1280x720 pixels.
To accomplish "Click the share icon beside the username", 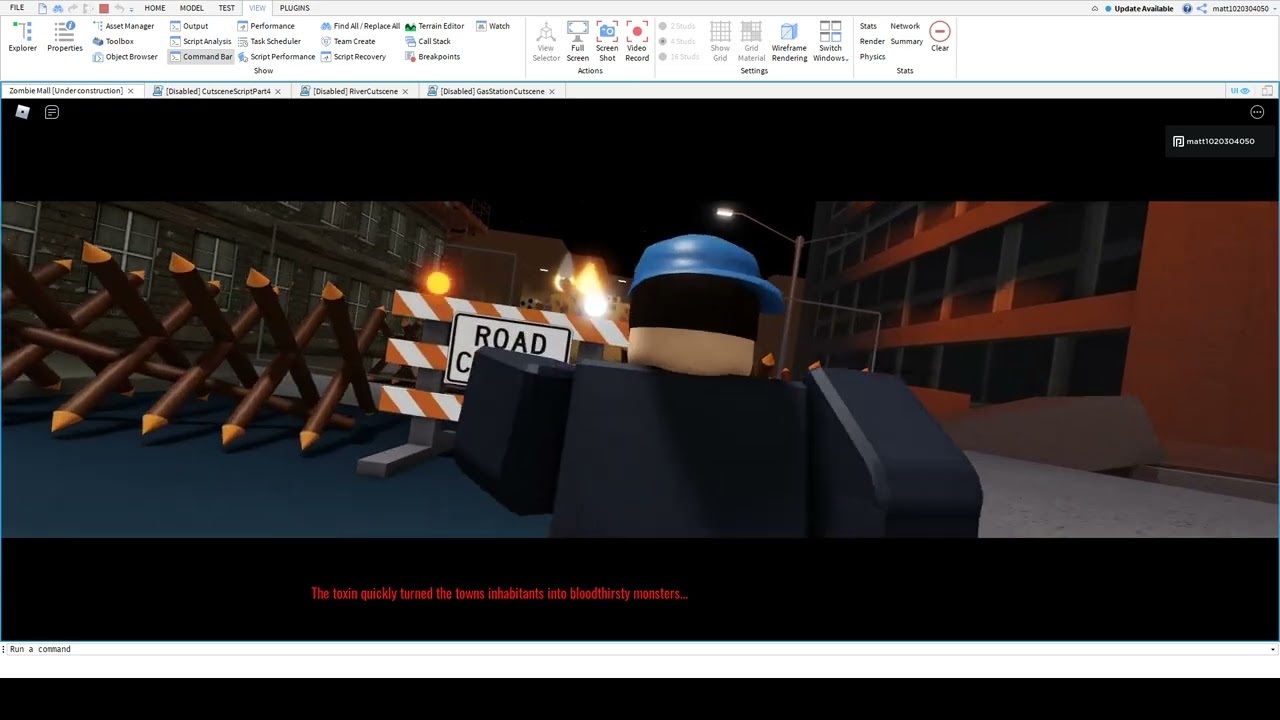I will click(1201, 8).
